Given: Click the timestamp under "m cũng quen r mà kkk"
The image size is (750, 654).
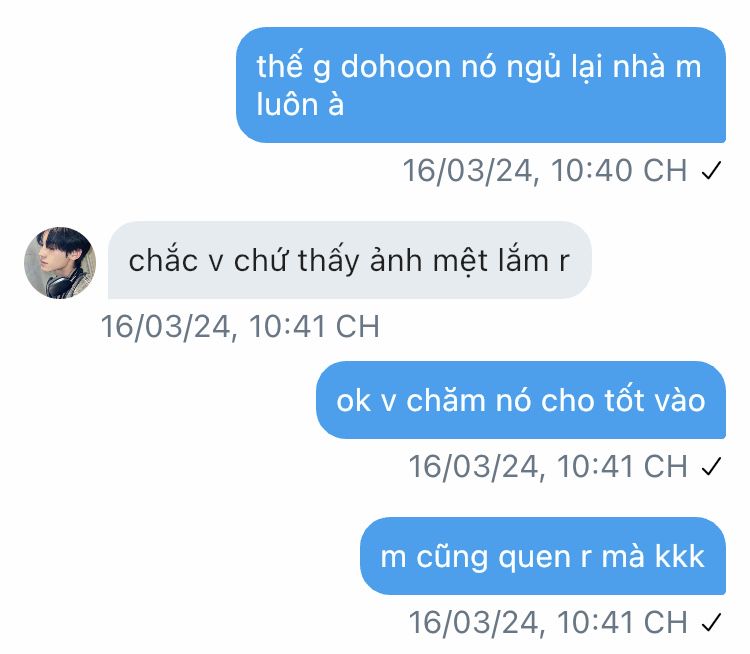Looking at the screenshot, I should [548, 622].
